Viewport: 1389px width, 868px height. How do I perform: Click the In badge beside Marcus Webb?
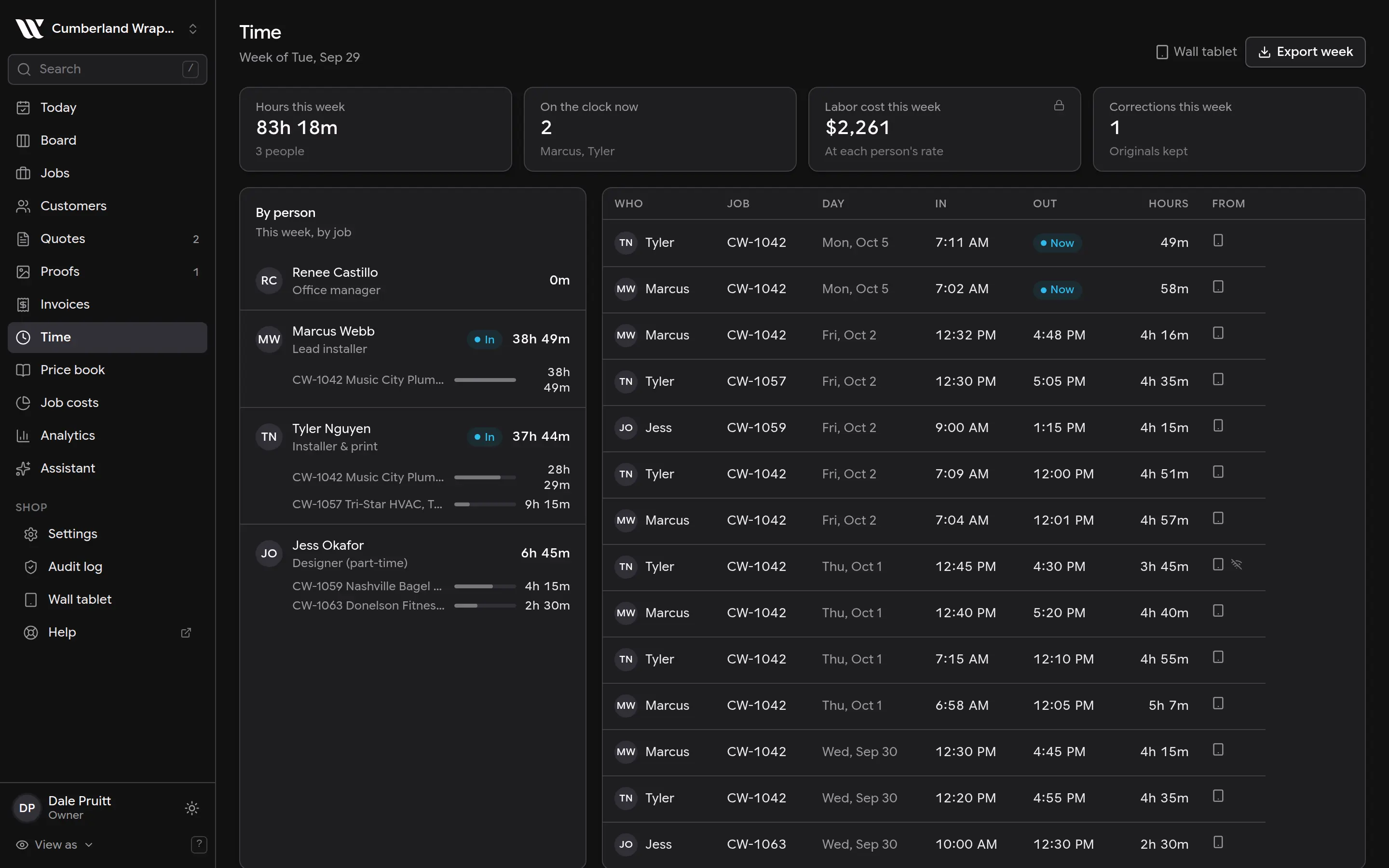tap(484, 339)
